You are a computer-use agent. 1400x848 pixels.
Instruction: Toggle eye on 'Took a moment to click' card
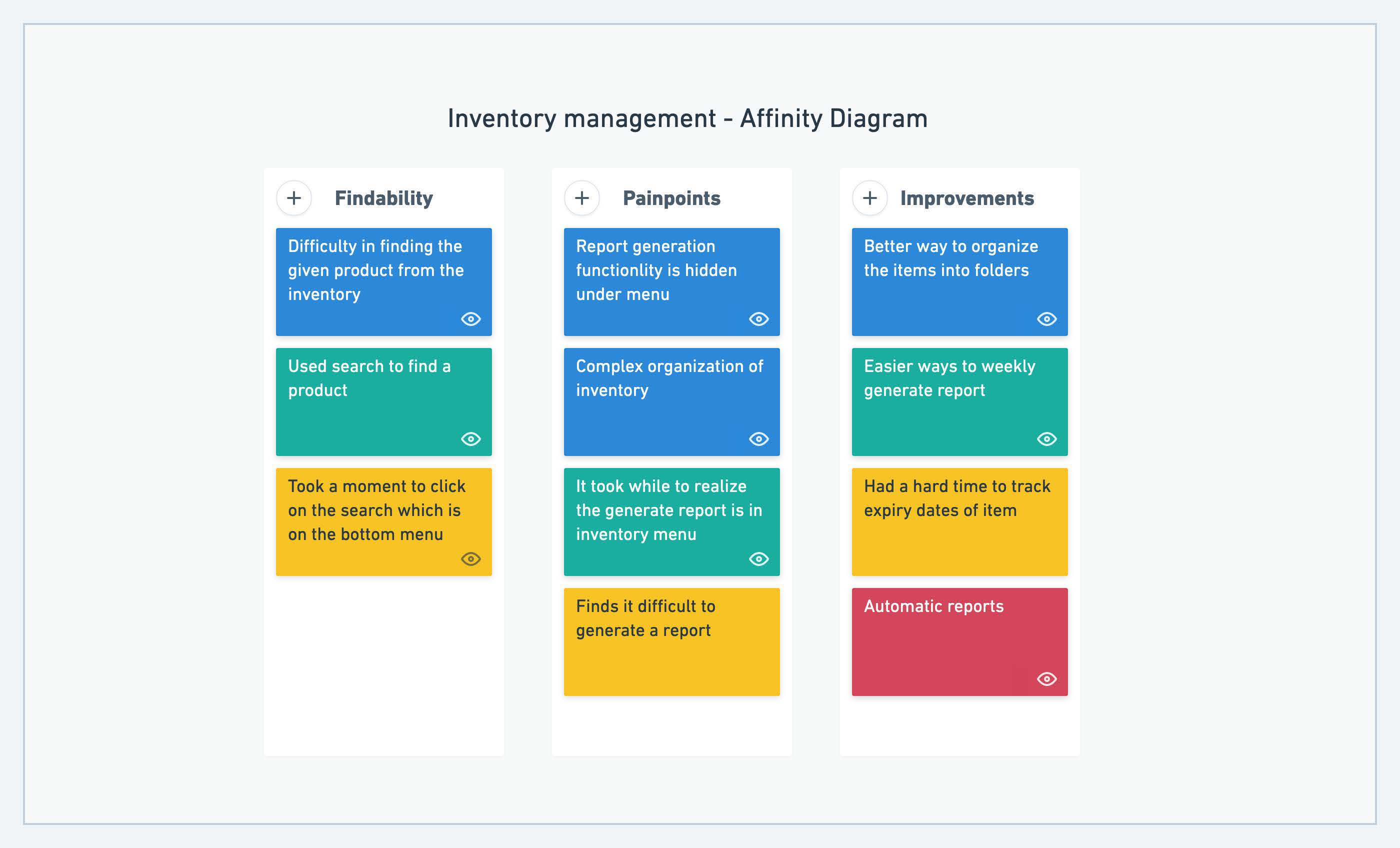[x=470, y=558]
